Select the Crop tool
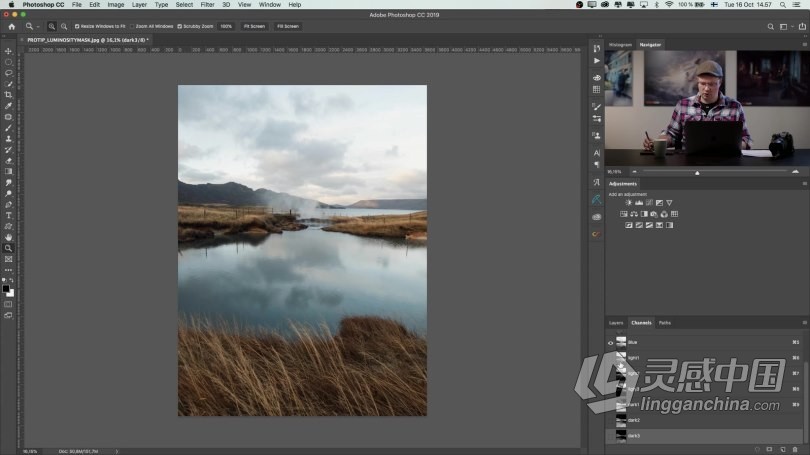This screenshot has width=810, height=455. pos(8,95)
